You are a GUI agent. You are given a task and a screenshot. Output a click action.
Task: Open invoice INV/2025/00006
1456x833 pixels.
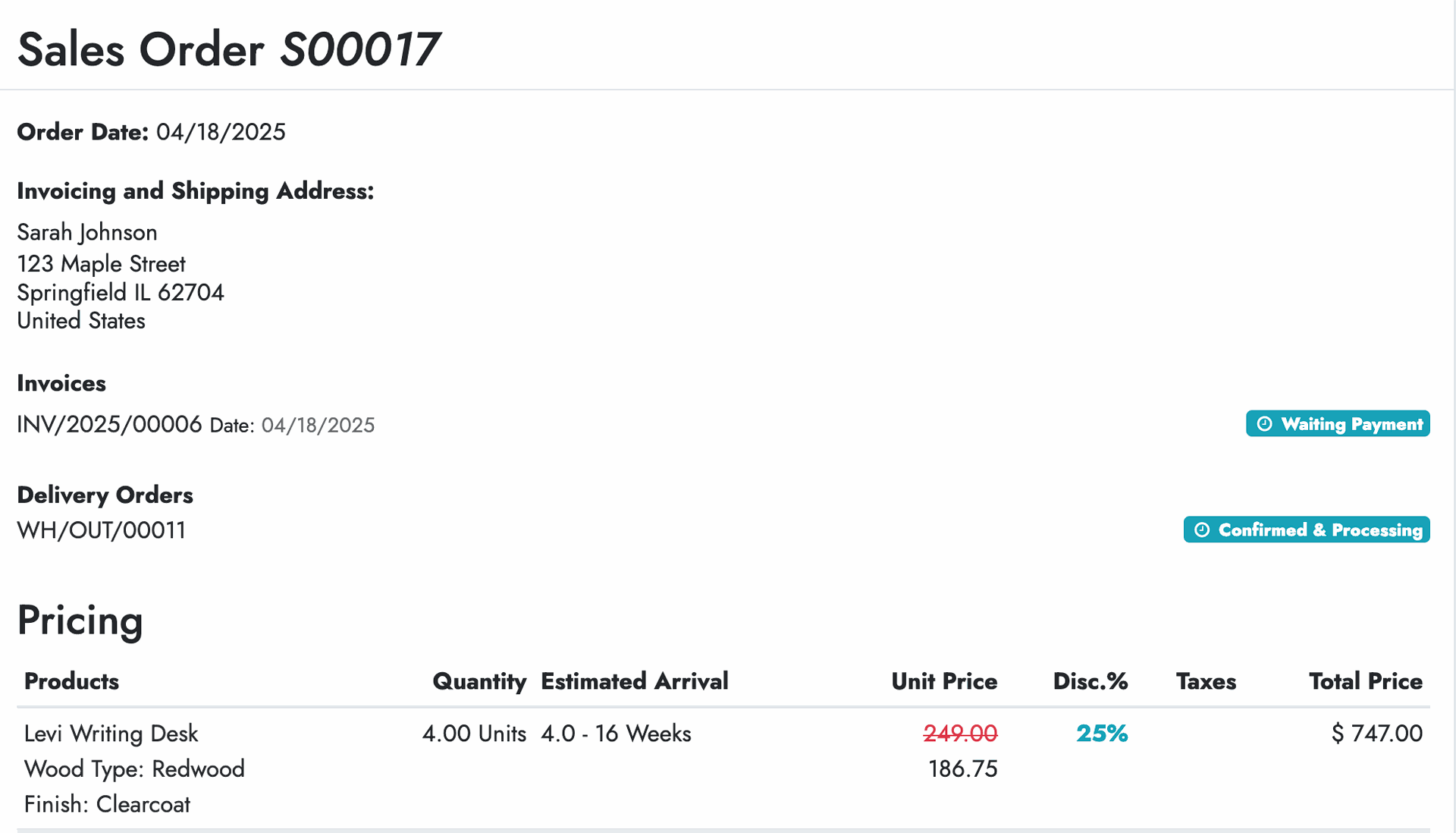(109, 424)
